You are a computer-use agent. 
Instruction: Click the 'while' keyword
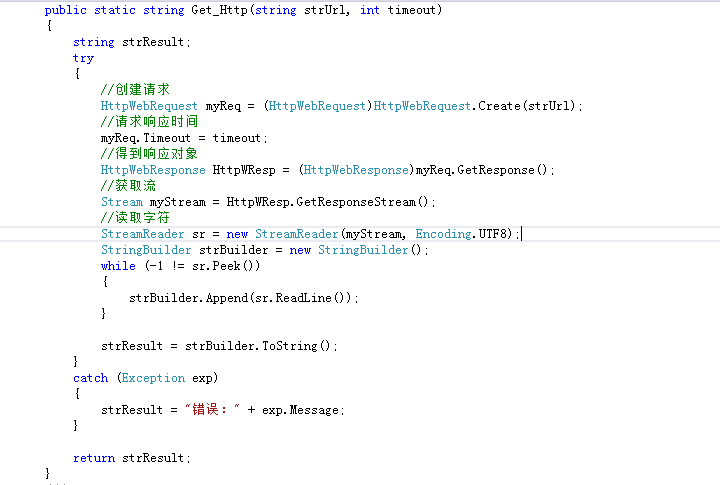pyautogui.click(x=118, y=266)
